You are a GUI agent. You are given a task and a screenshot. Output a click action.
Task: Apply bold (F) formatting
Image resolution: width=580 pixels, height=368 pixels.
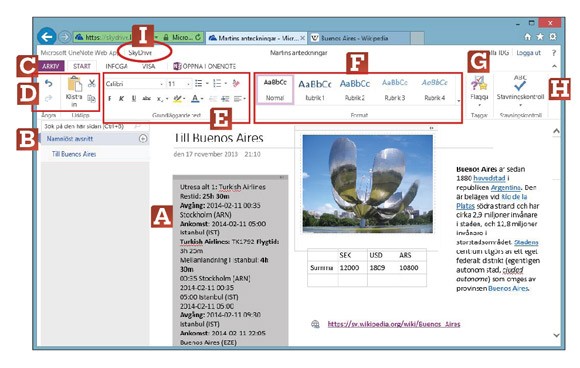[x=109, y=99]
